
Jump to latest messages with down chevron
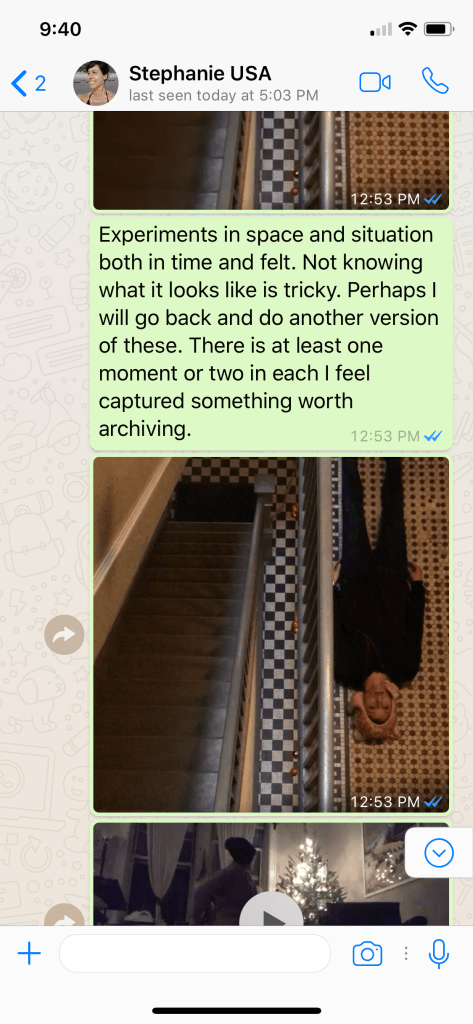coord(438,853)
